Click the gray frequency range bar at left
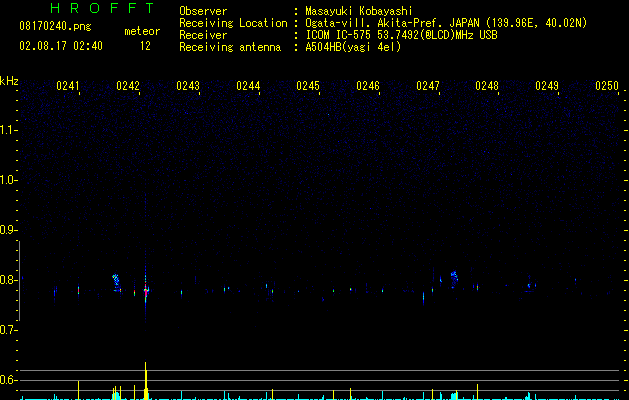The width and height of the screenshot is (629, 400). pos(19,281)
